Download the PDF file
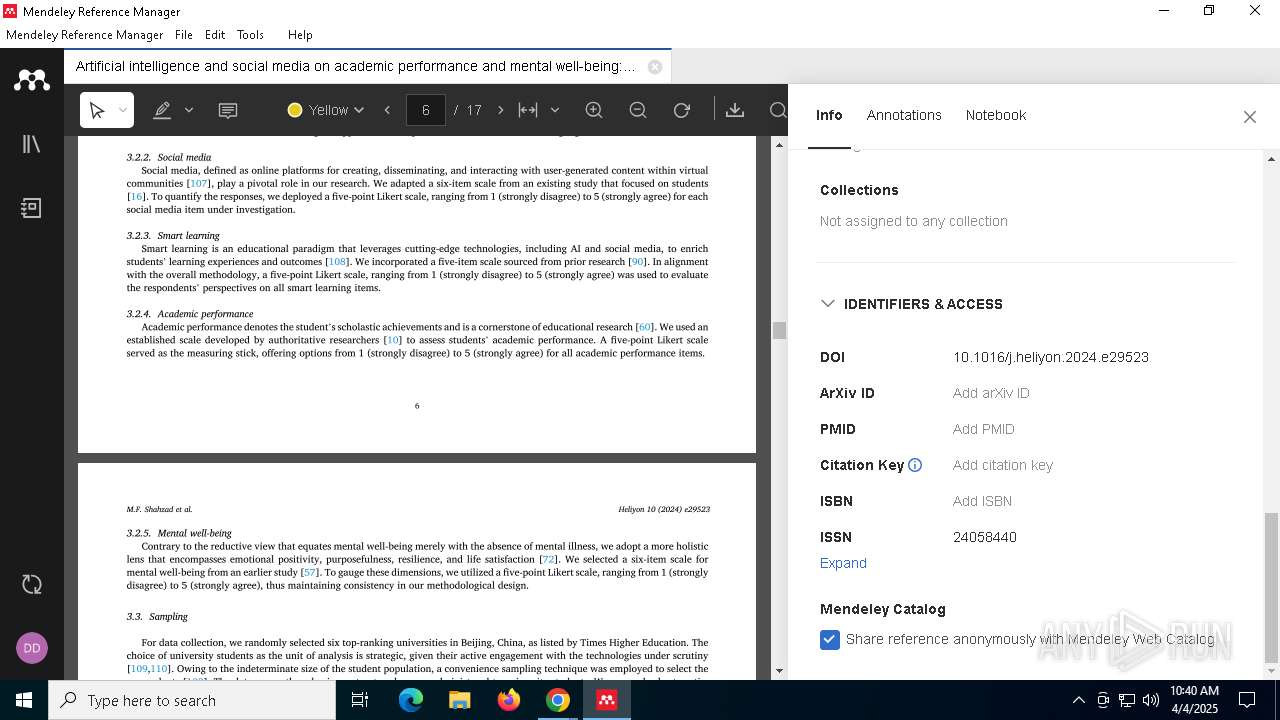Image resolution: width=1280 pixels, height=720 pixels. [735, 110]
